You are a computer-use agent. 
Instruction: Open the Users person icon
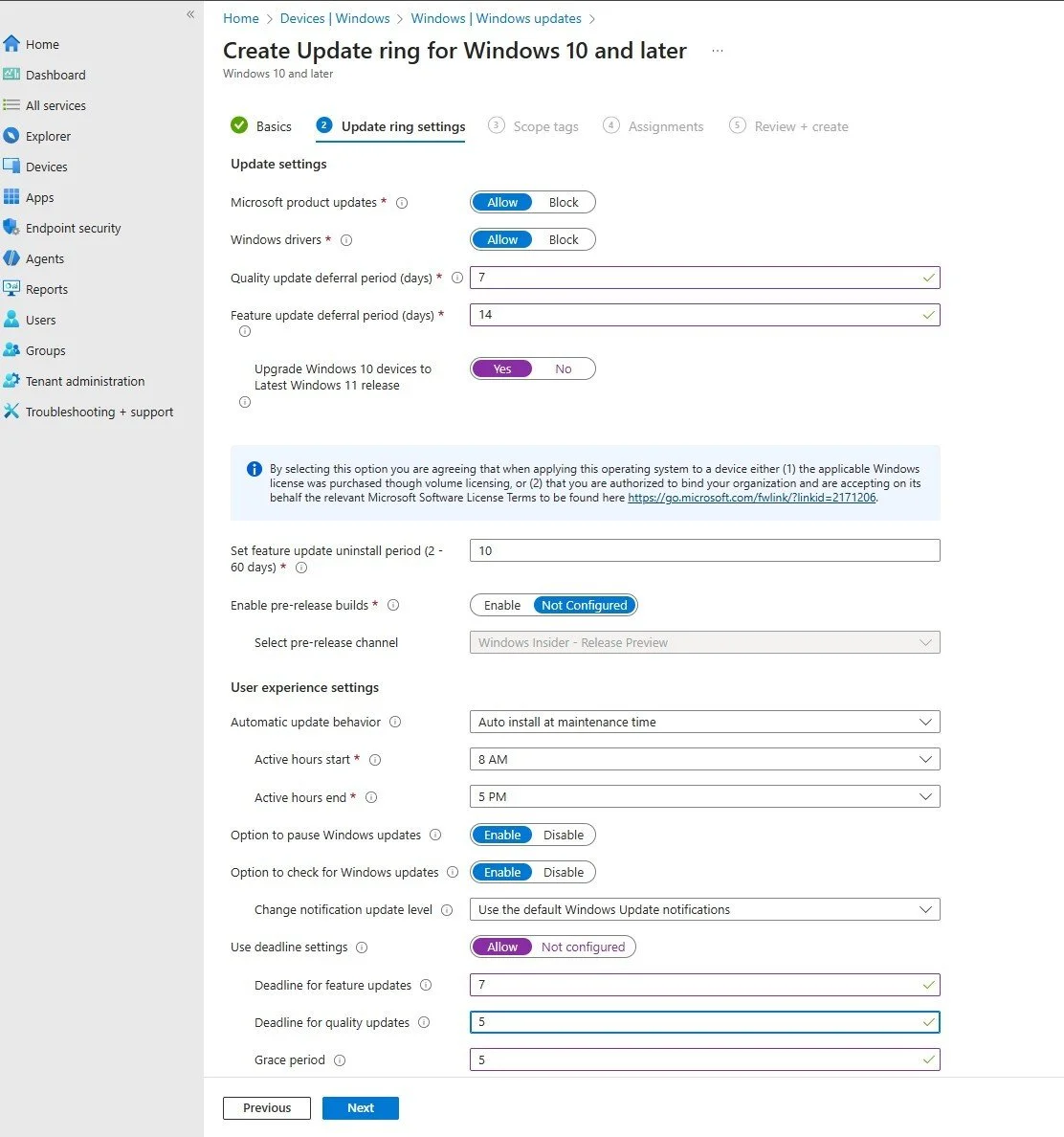(11, 319)
